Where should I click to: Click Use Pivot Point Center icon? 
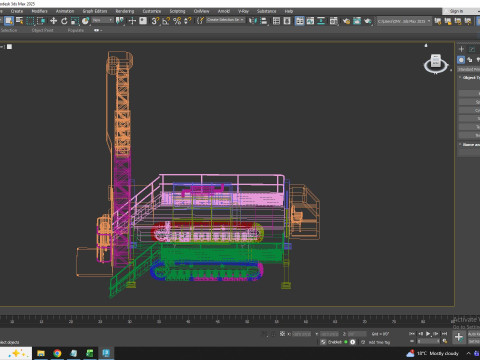tap(119, 21)
